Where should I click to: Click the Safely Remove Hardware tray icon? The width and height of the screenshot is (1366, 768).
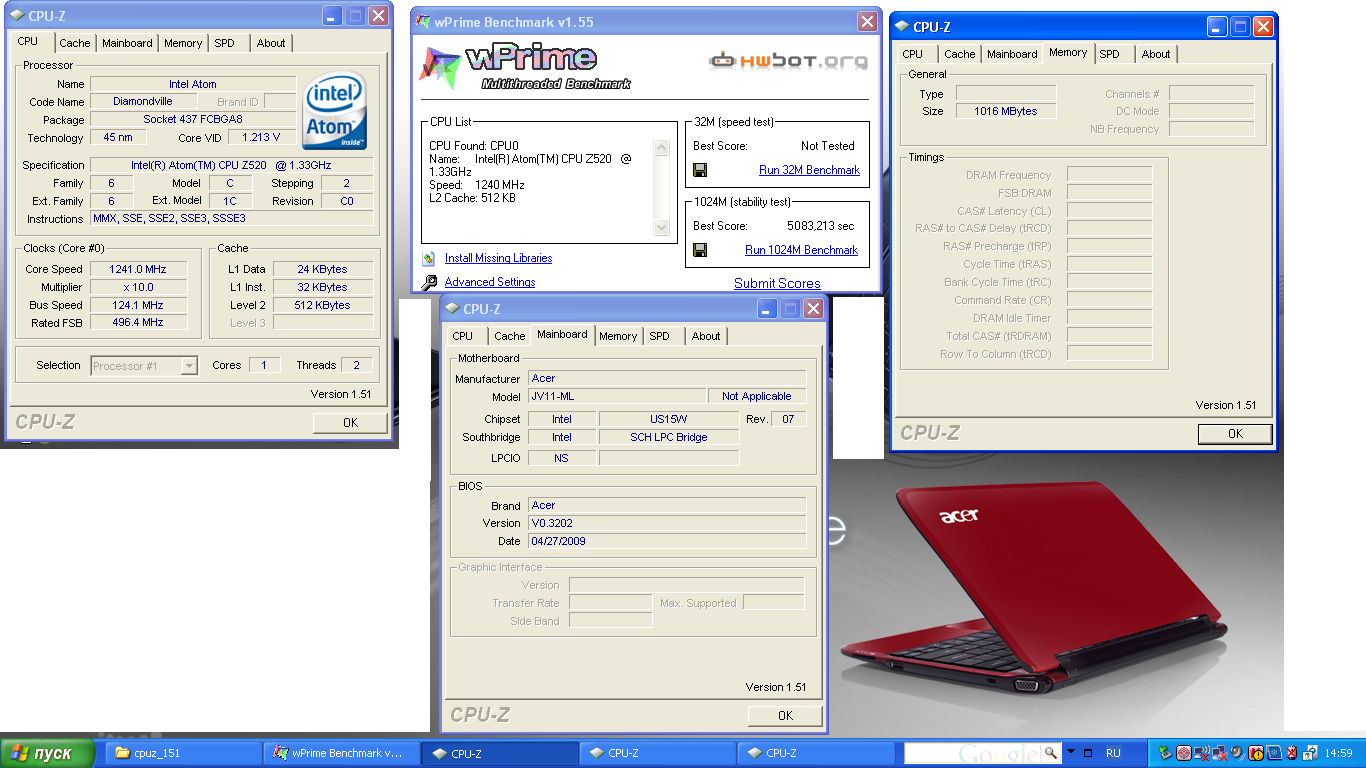pyautogui.click(x=1165, y=753)
